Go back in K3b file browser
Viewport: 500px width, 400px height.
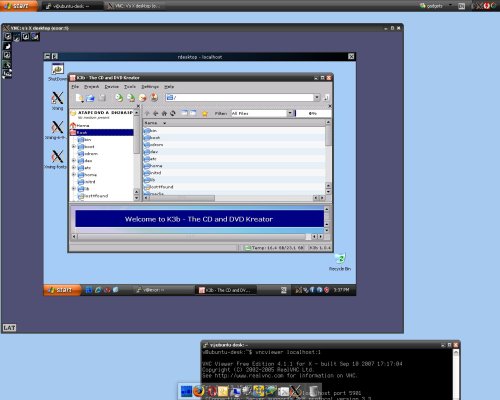tap(155, 113)
